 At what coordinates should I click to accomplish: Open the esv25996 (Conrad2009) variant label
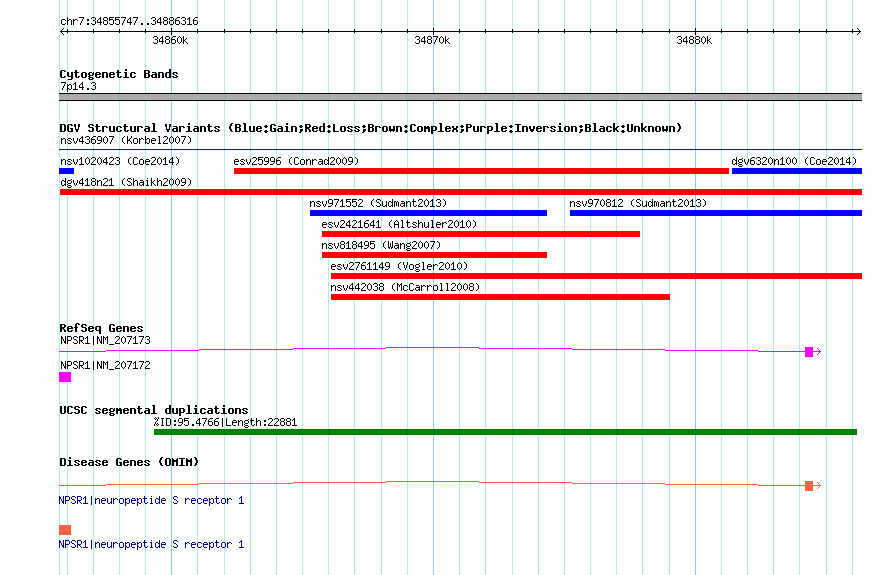[x=296, y=161]
